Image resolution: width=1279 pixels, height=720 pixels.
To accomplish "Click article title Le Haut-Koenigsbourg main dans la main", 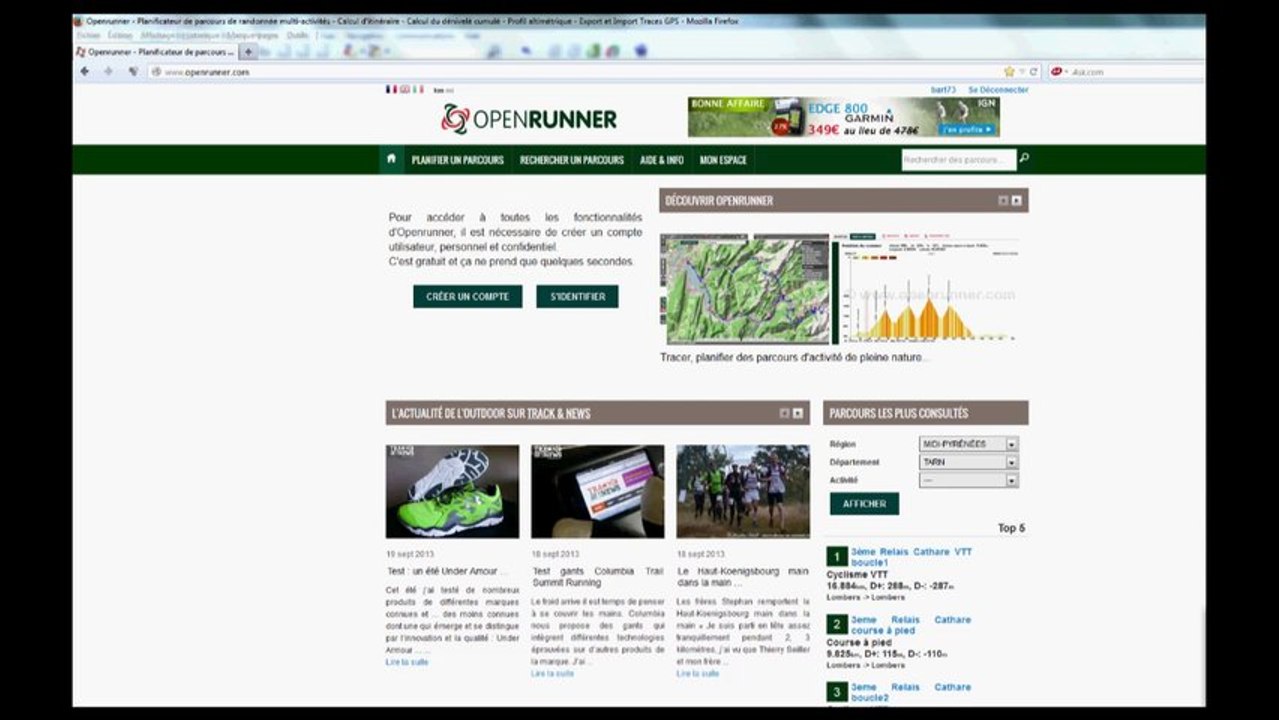I will point(743,577).
